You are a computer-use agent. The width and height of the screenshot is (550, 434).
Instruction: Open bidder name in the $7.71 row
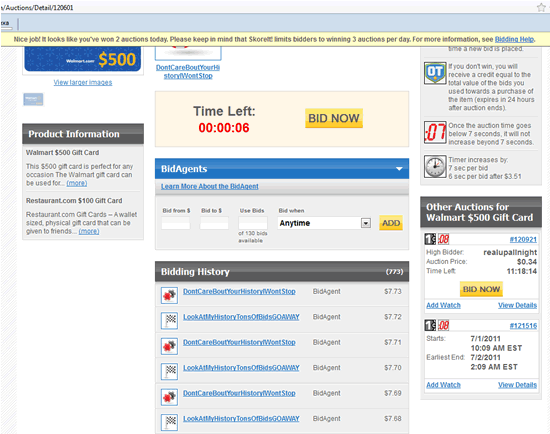[239, 342]
